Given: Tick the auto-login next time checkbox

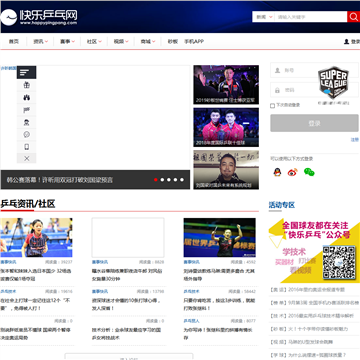Looking at the screenshot, I should [x=272, y=106].
